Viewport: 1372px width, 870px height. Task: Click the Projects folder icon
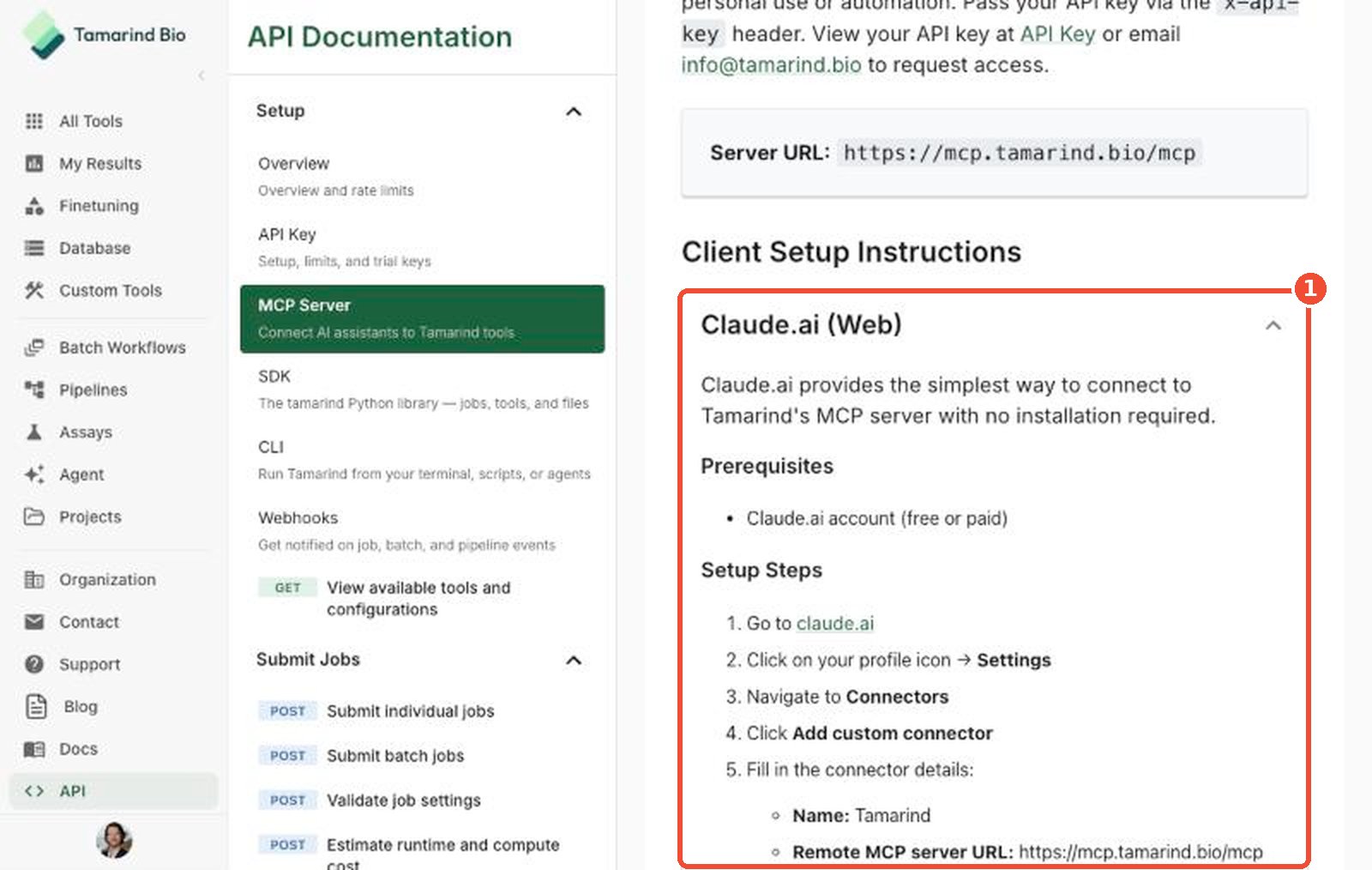pos(34,517)
